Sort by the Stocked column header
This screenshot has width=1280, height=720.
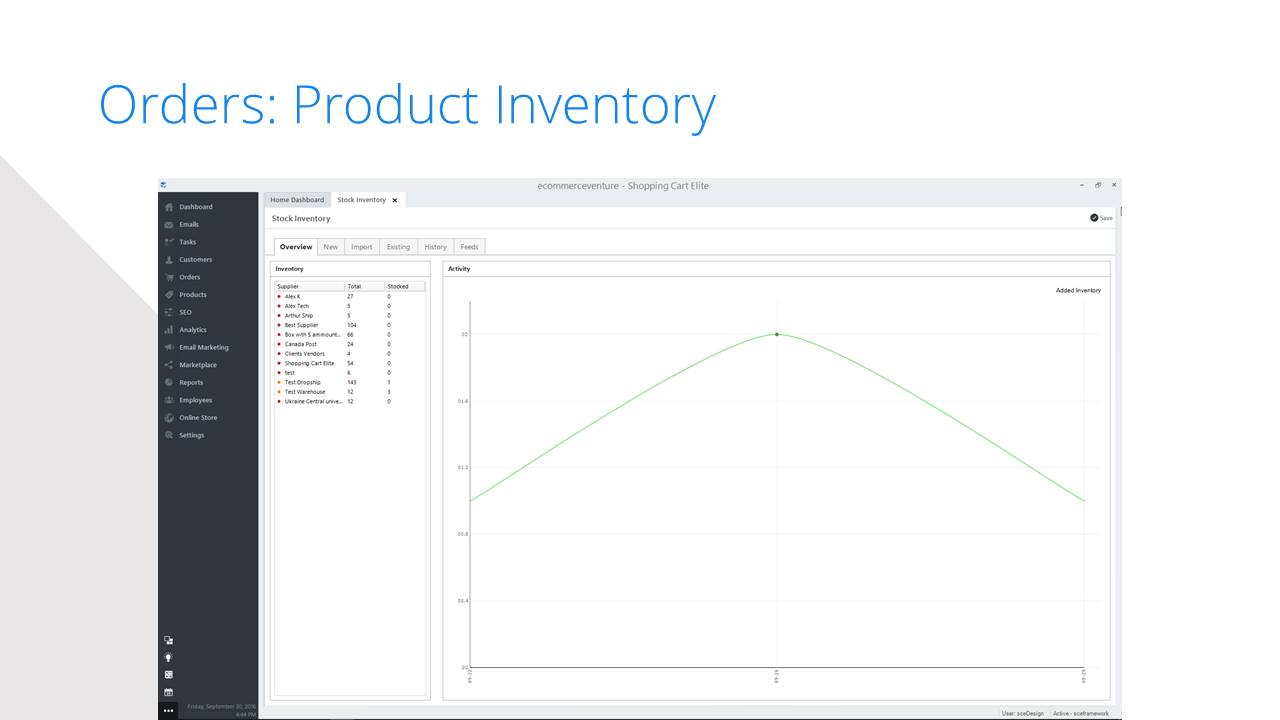(405, 287)
